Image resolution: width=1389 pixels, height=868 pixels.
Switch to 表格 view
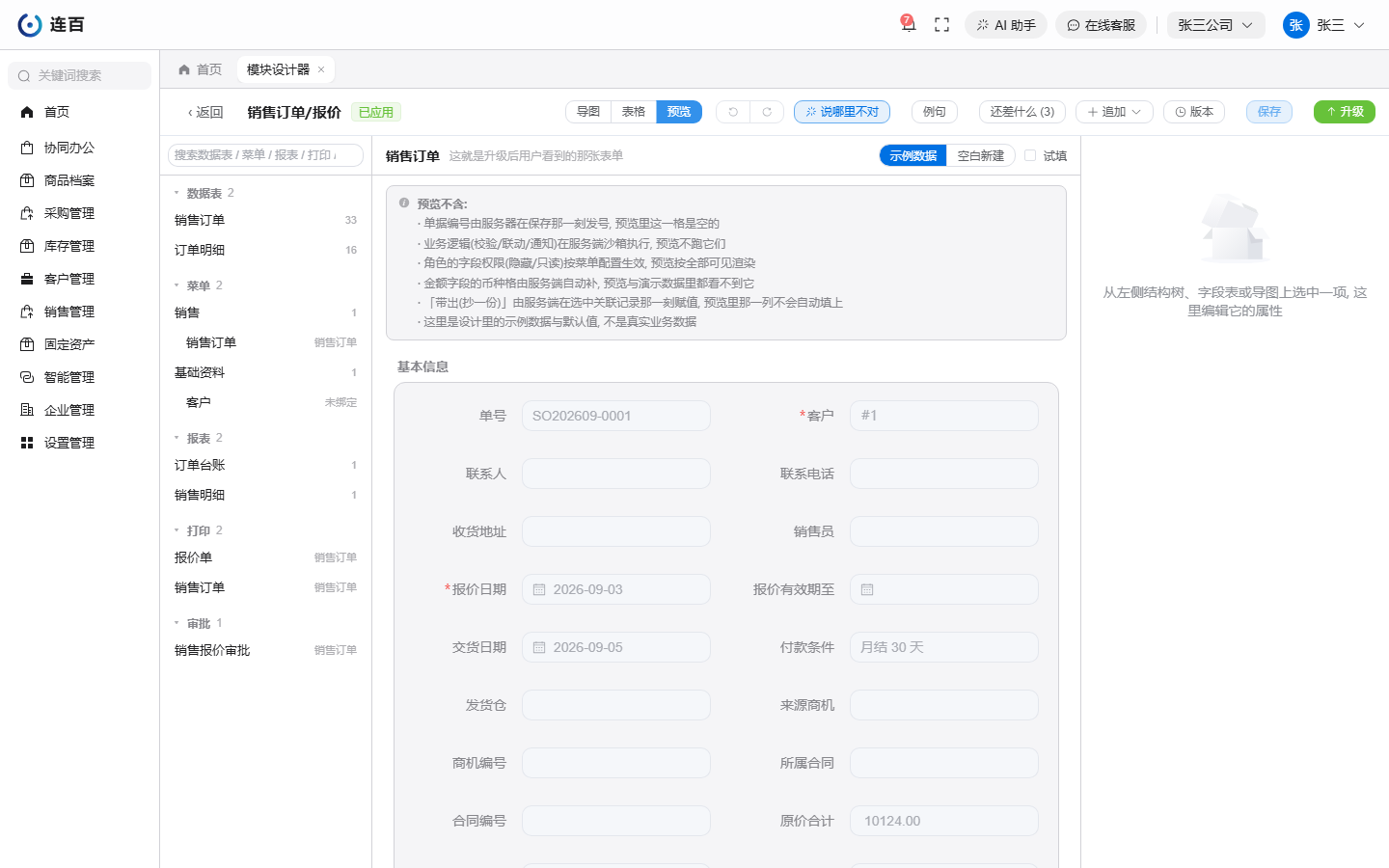tap(634, 112)
